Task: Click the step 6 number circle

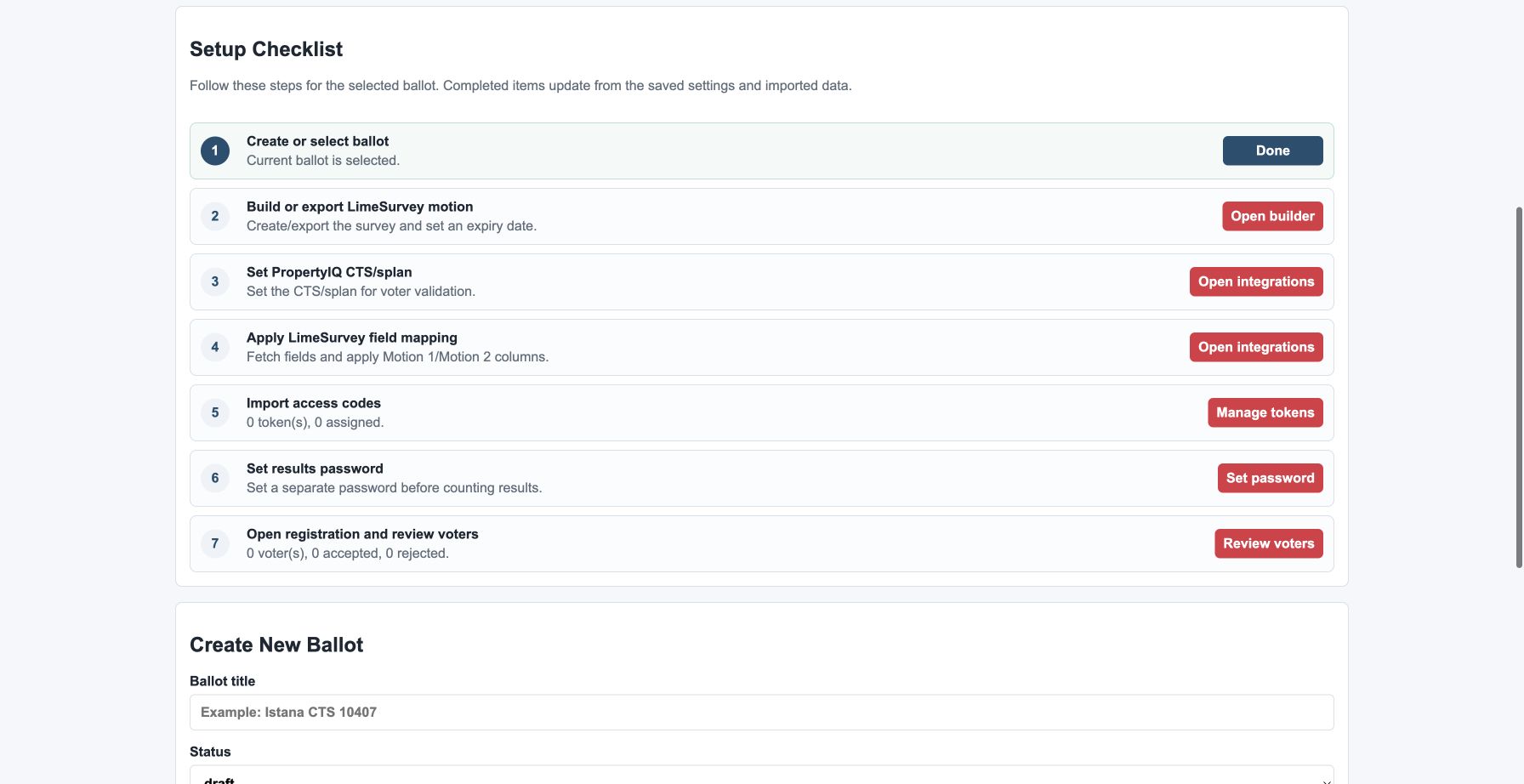Action: [x=215, y=478]
